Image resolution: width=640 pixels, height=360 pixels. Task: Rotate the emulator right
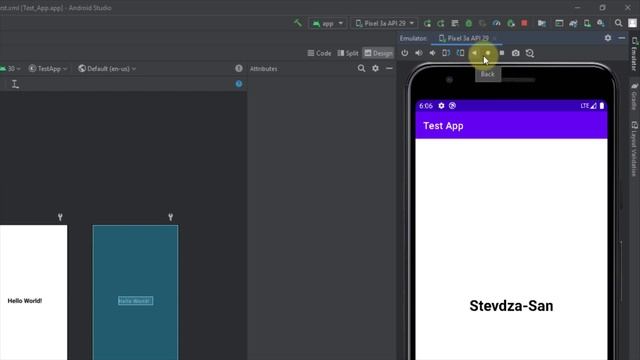[x=460, y=53]
